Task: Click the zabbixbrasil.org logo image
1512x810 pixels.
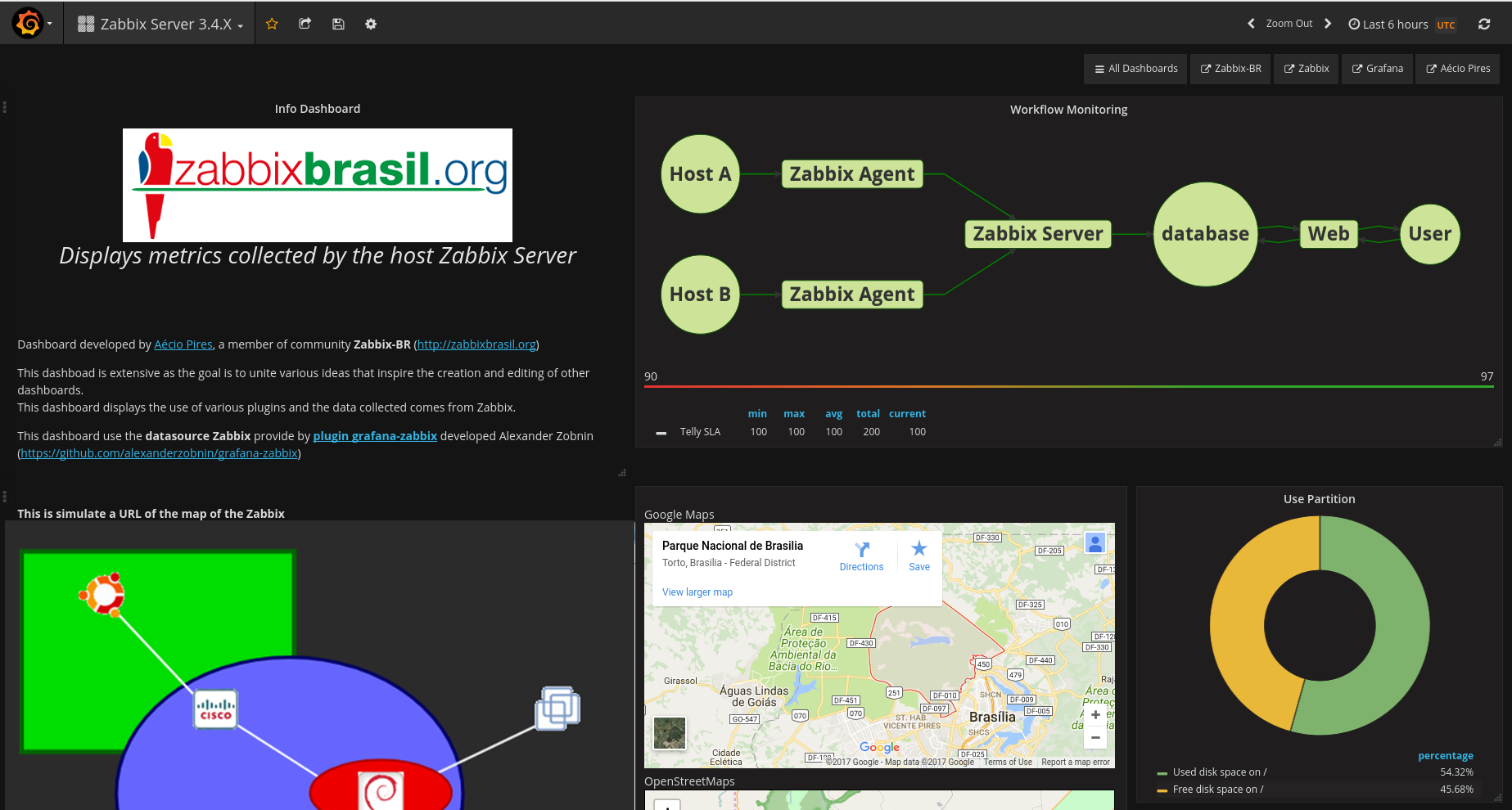Action: [x=318, y=185]
